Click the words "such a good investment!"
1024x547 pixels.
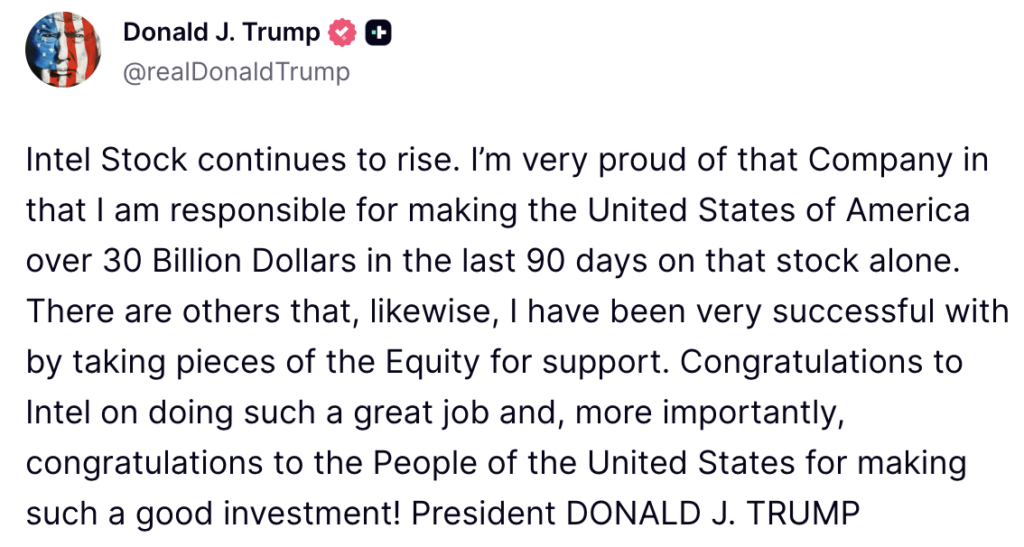click(214, 514)
